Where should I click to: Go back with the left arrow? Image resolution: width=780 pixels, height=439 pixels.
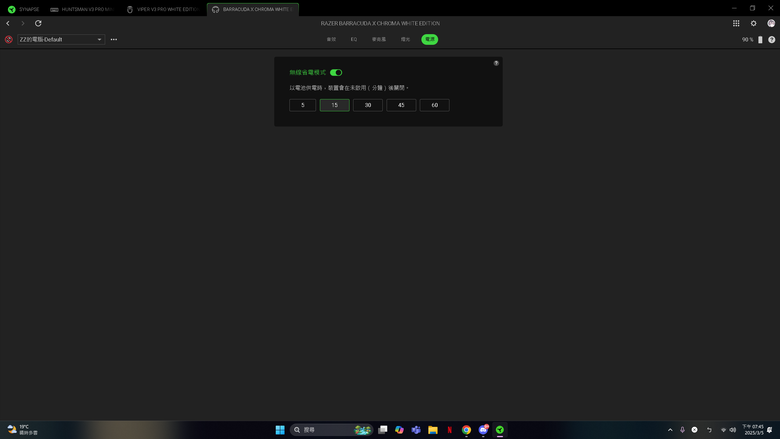click(8, 23)
